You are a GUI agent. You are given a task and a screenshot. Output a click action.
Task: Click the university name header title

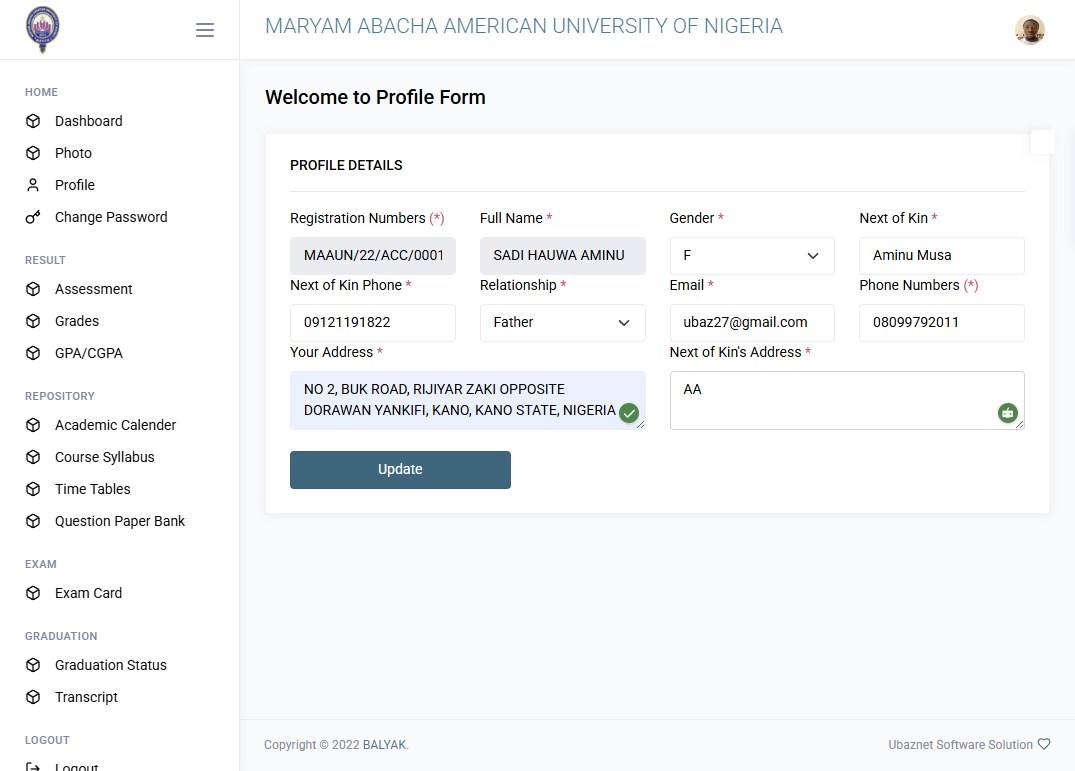pyautogui.click(x=524, y=26)
